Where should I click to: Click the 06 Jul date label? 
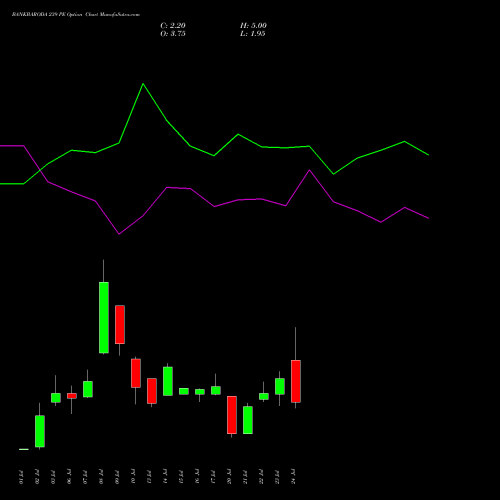[69, 477]
